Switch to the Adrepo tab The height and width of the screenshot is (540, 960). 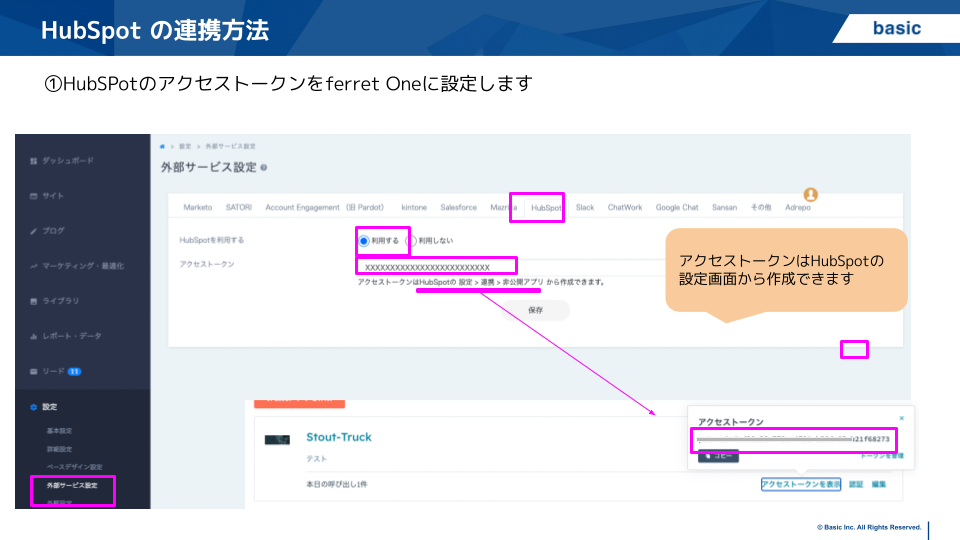(798, 208)
